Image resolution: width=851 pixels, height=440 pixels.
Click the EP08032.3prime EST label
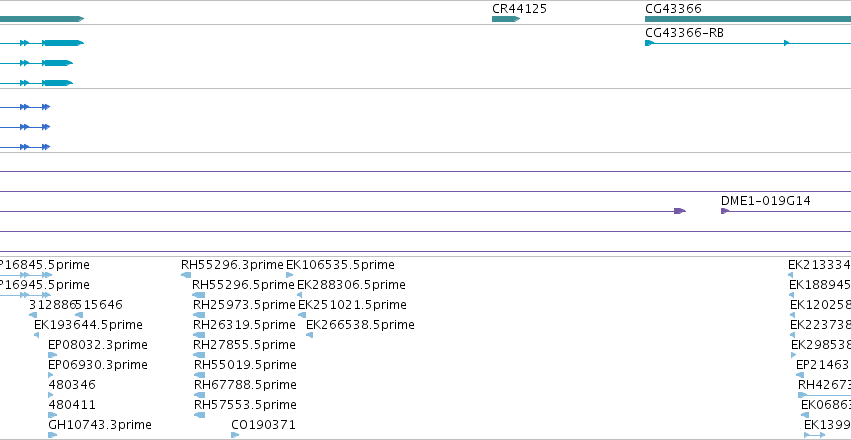tap(98, 345)
